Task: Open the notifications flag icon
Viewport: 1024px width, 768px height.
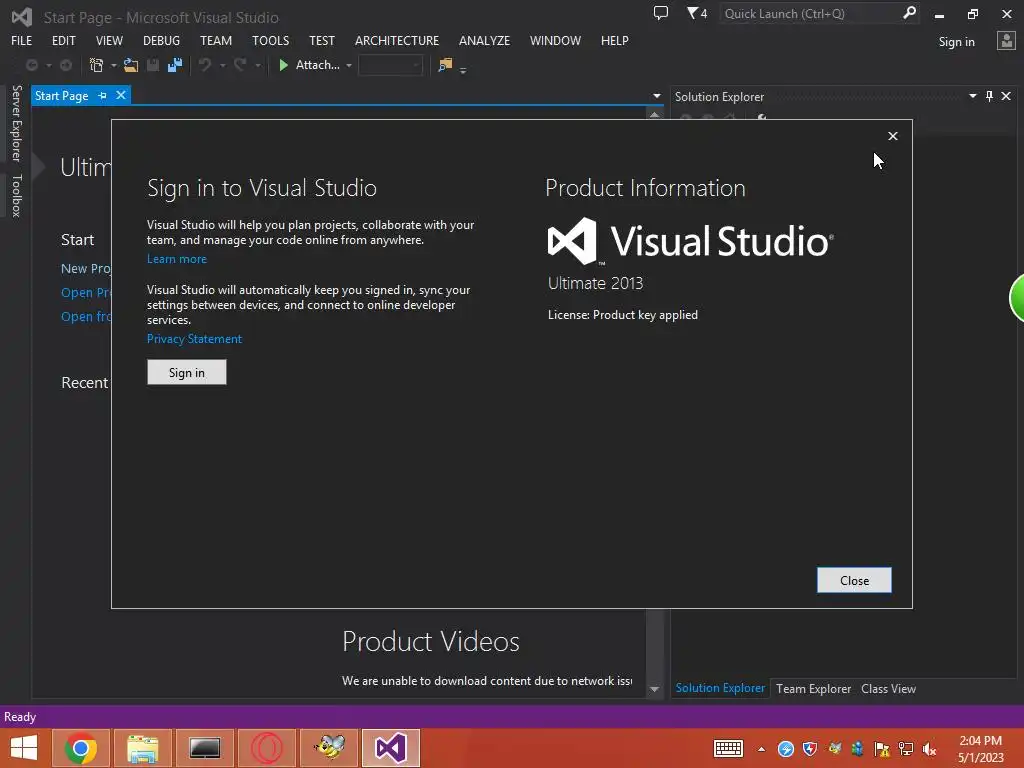Action: [697, 13]
